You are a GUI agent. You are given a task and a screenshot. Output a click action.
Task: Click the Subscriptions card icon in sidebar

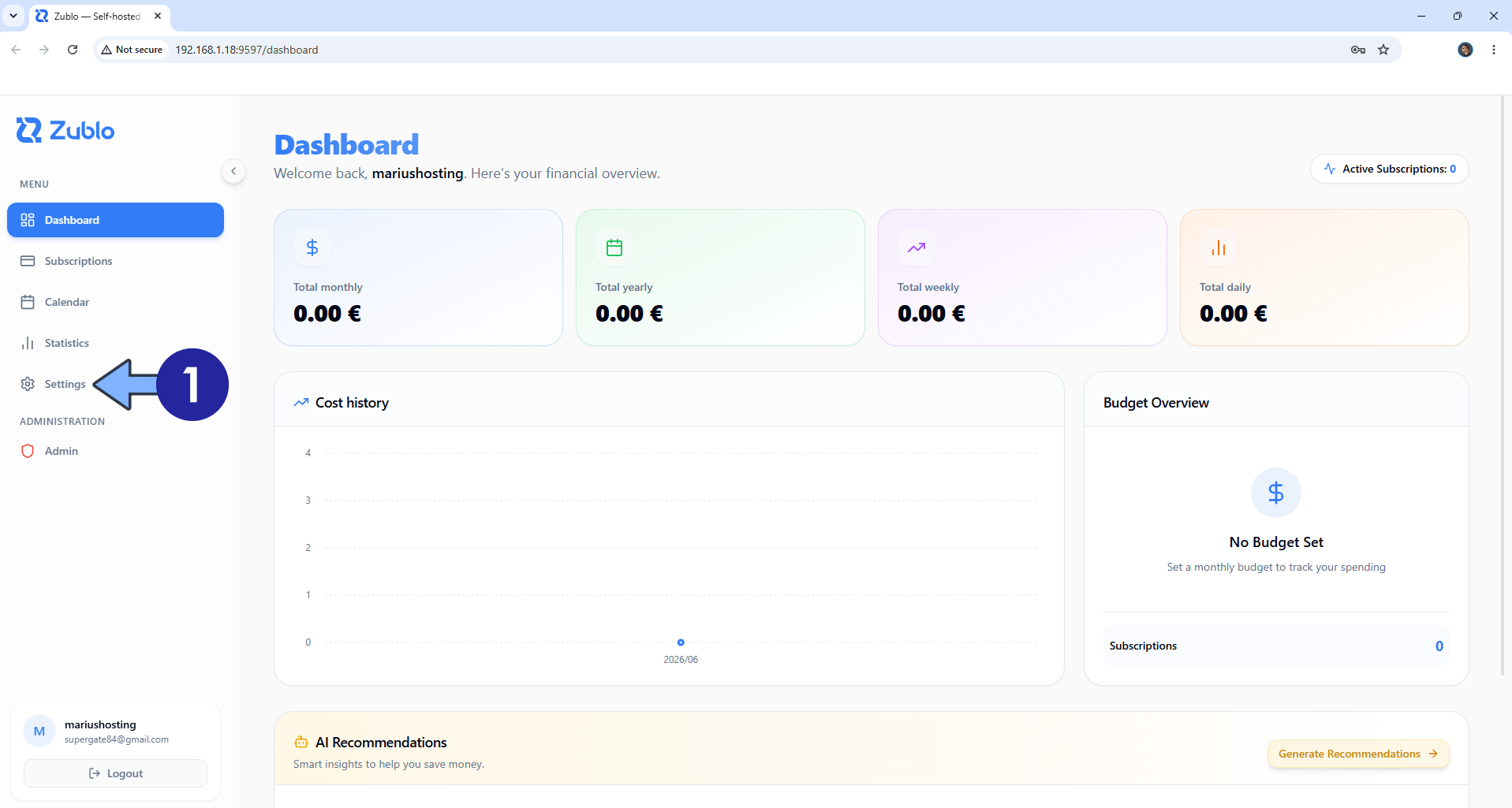(x=28, y=261)
